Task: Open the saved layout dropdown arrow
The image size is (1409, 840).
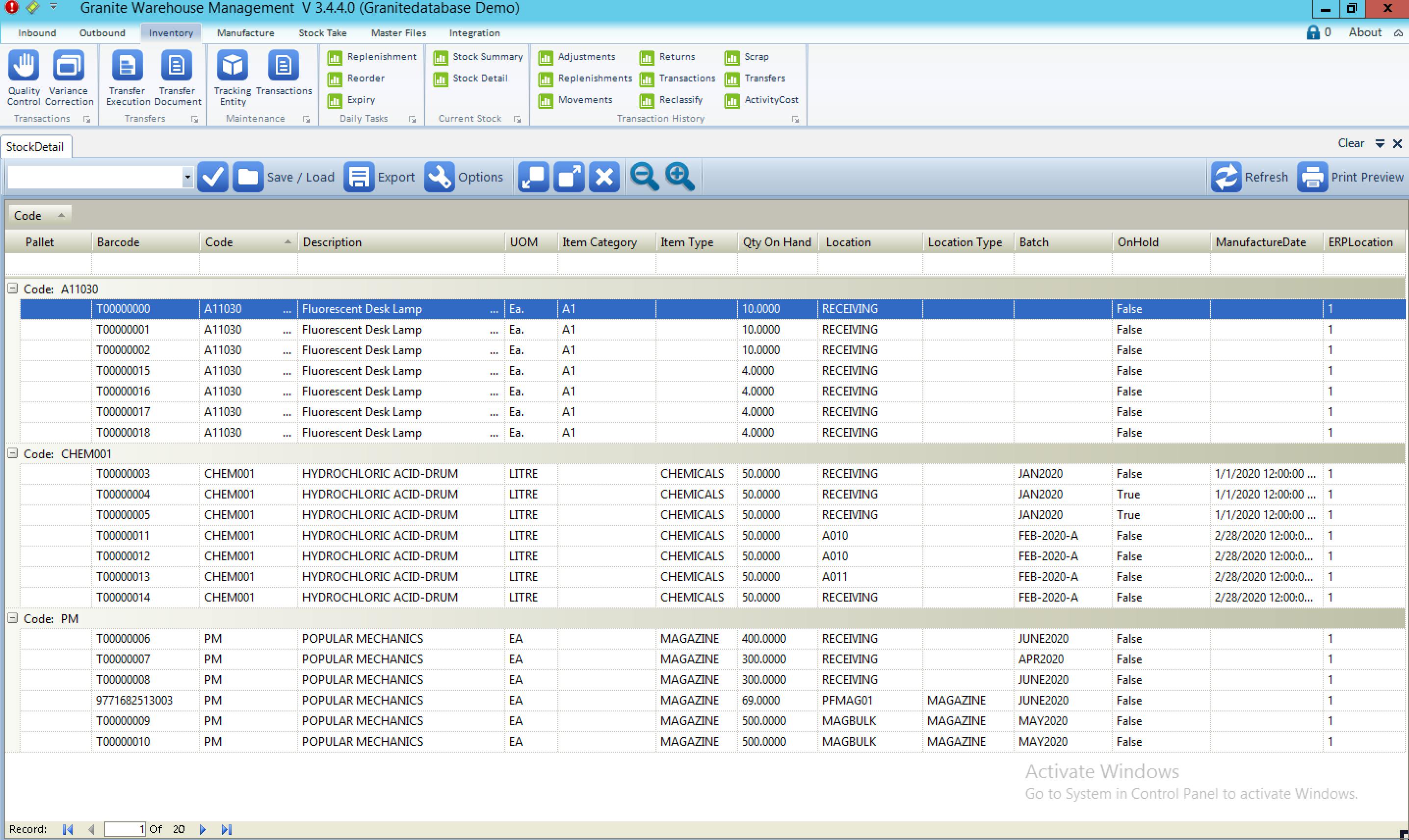Action: coord(187,177)
